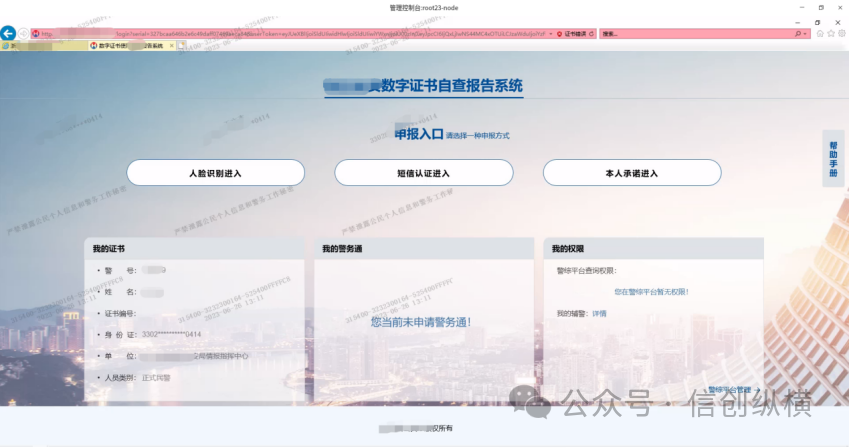This screenshot has width=849, height=448.
Task: Select the 数字证书 report system tab
Action: (130, 46)
